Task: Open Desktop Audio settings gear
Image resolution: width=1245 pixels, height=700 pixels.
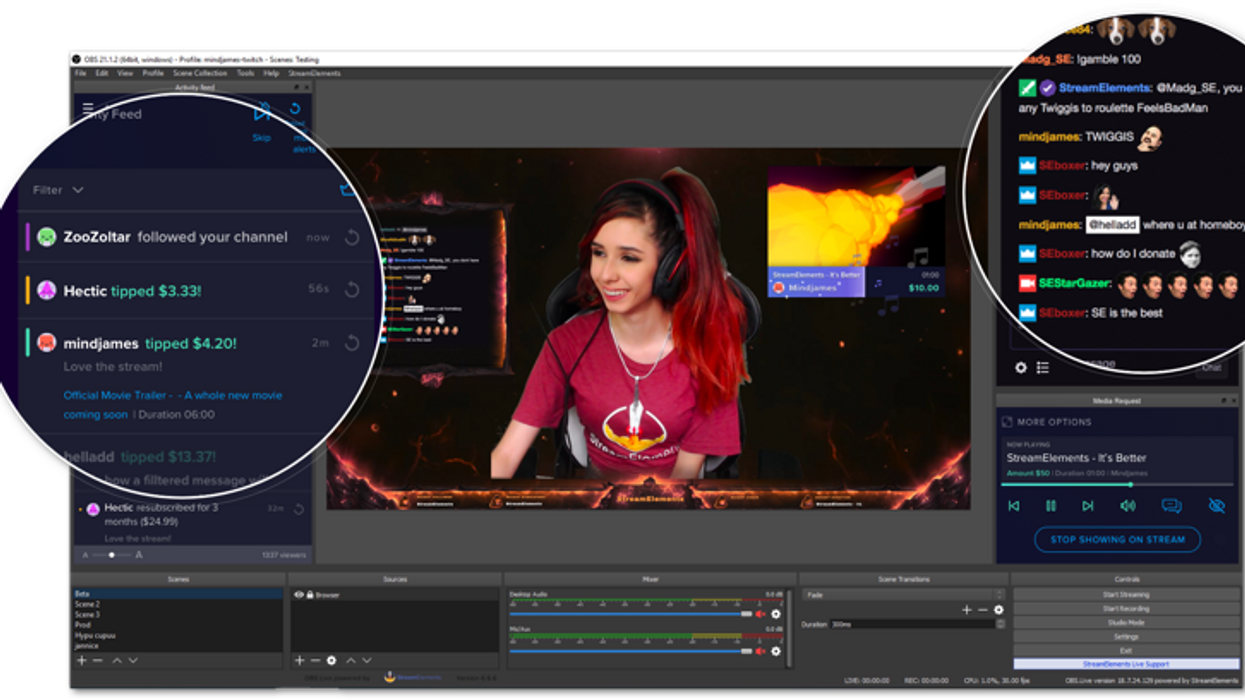Action: point(775,614)
